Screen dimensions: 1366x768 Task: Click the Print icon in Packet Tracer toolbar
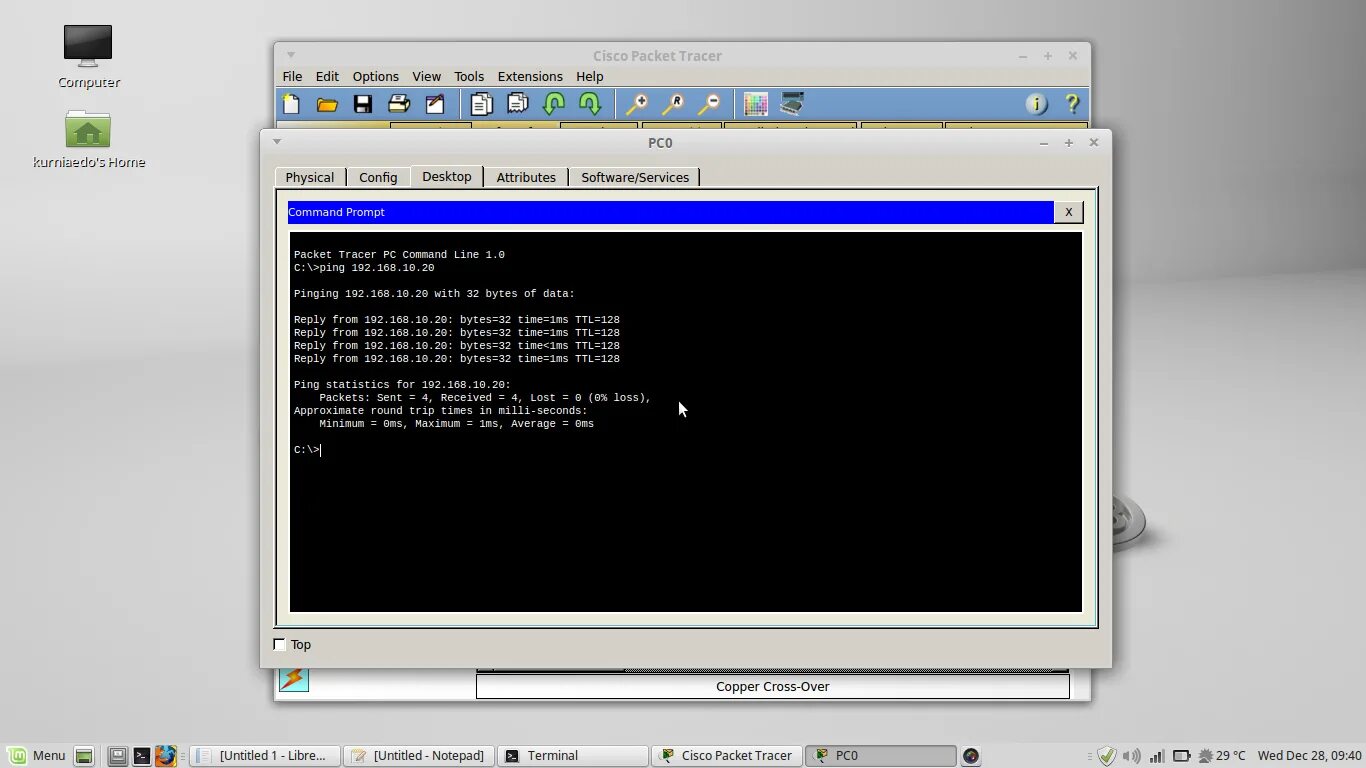pos(399,104)
